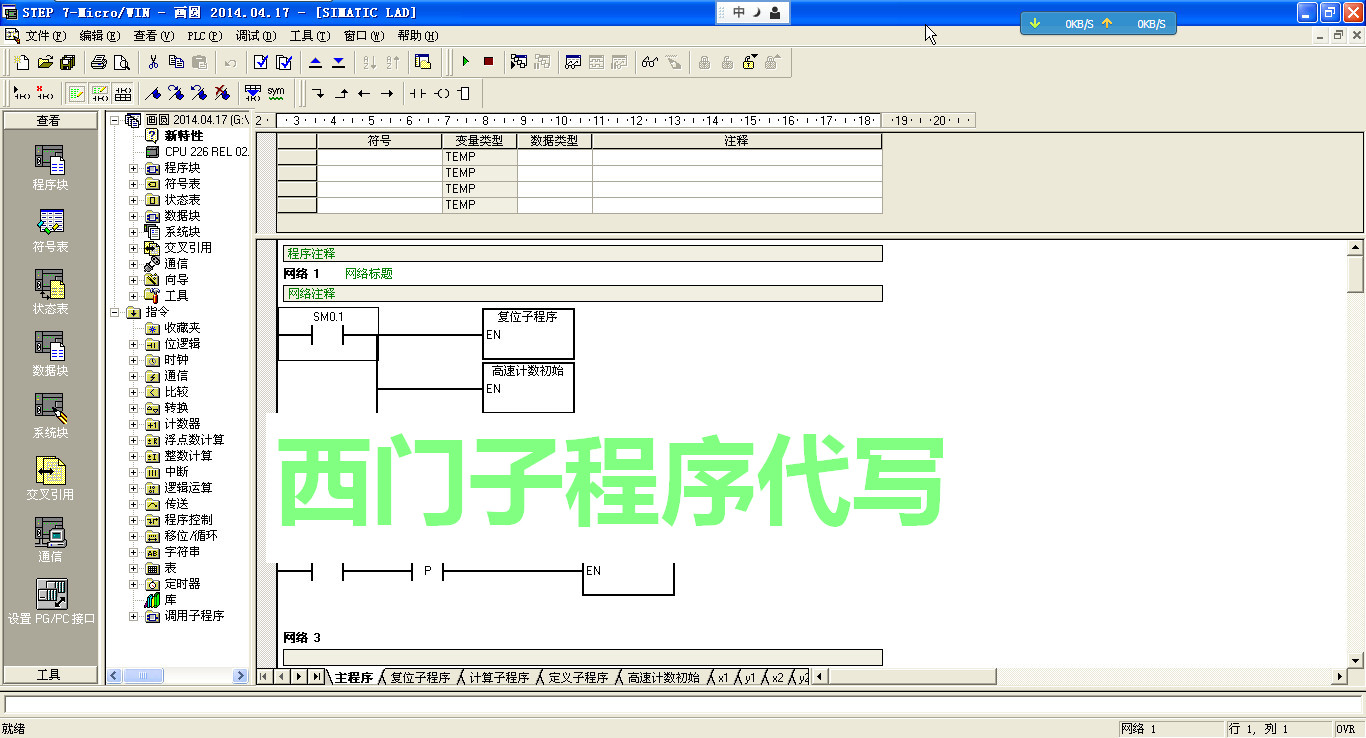Click the 查看 view bar header
This screenshot has height=738, width=1366.
tap(49, 121)
